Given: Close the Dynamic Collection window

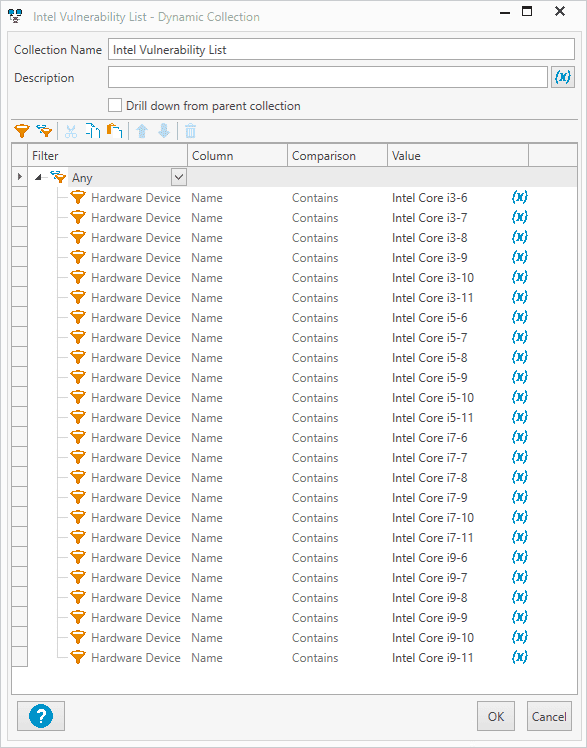Looking at the screenshot, I should pos(560,11).
